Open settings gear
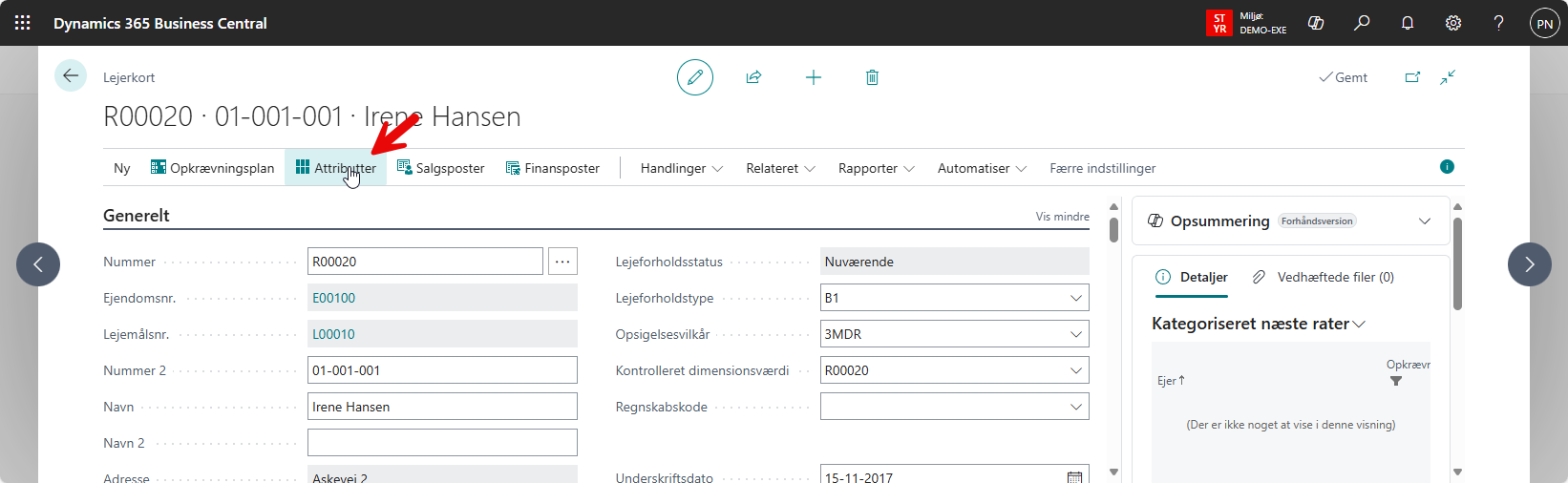This screenshot has height=483, width=1568. coord(1453,23)
